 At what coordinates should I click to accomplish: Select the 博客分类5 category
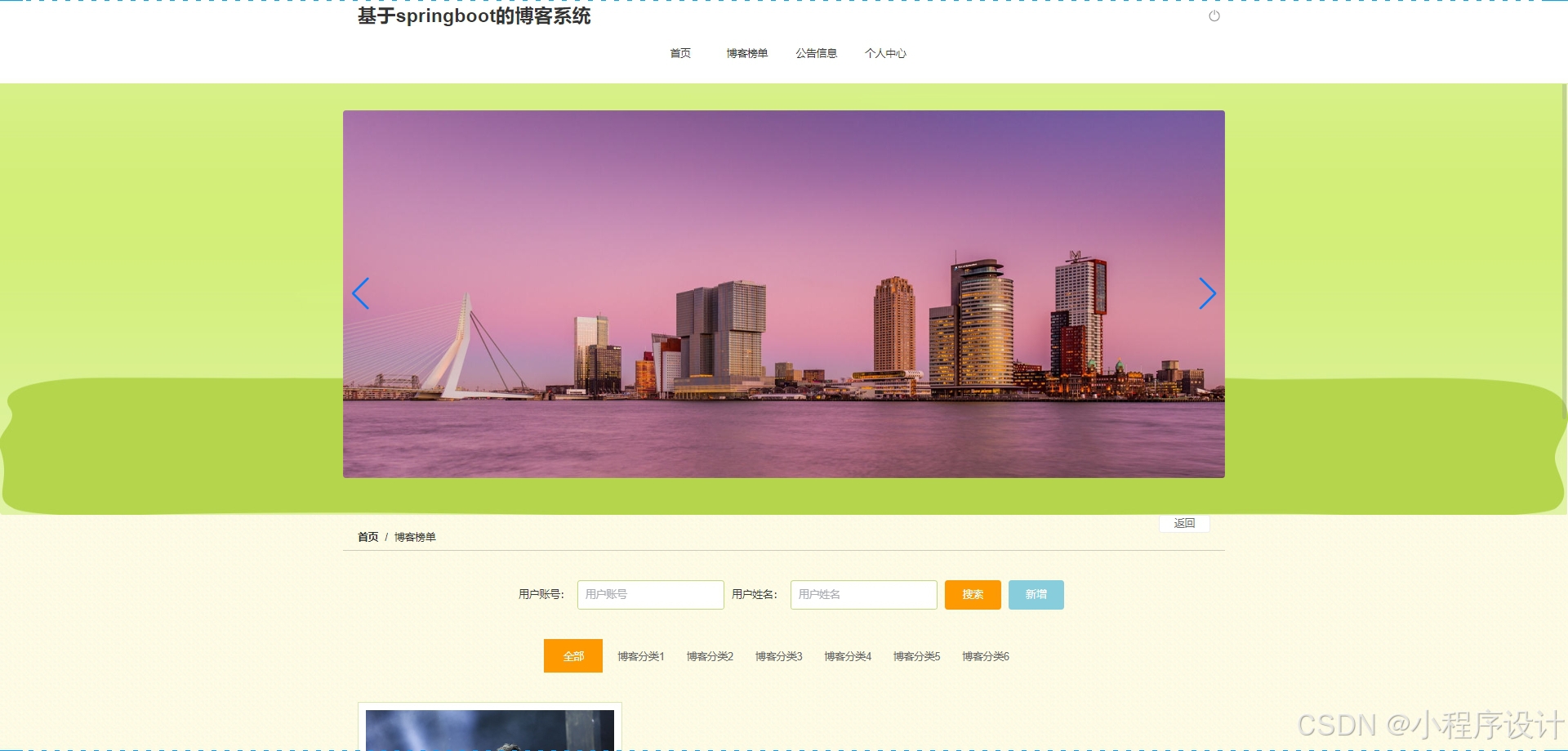[916, 656]
